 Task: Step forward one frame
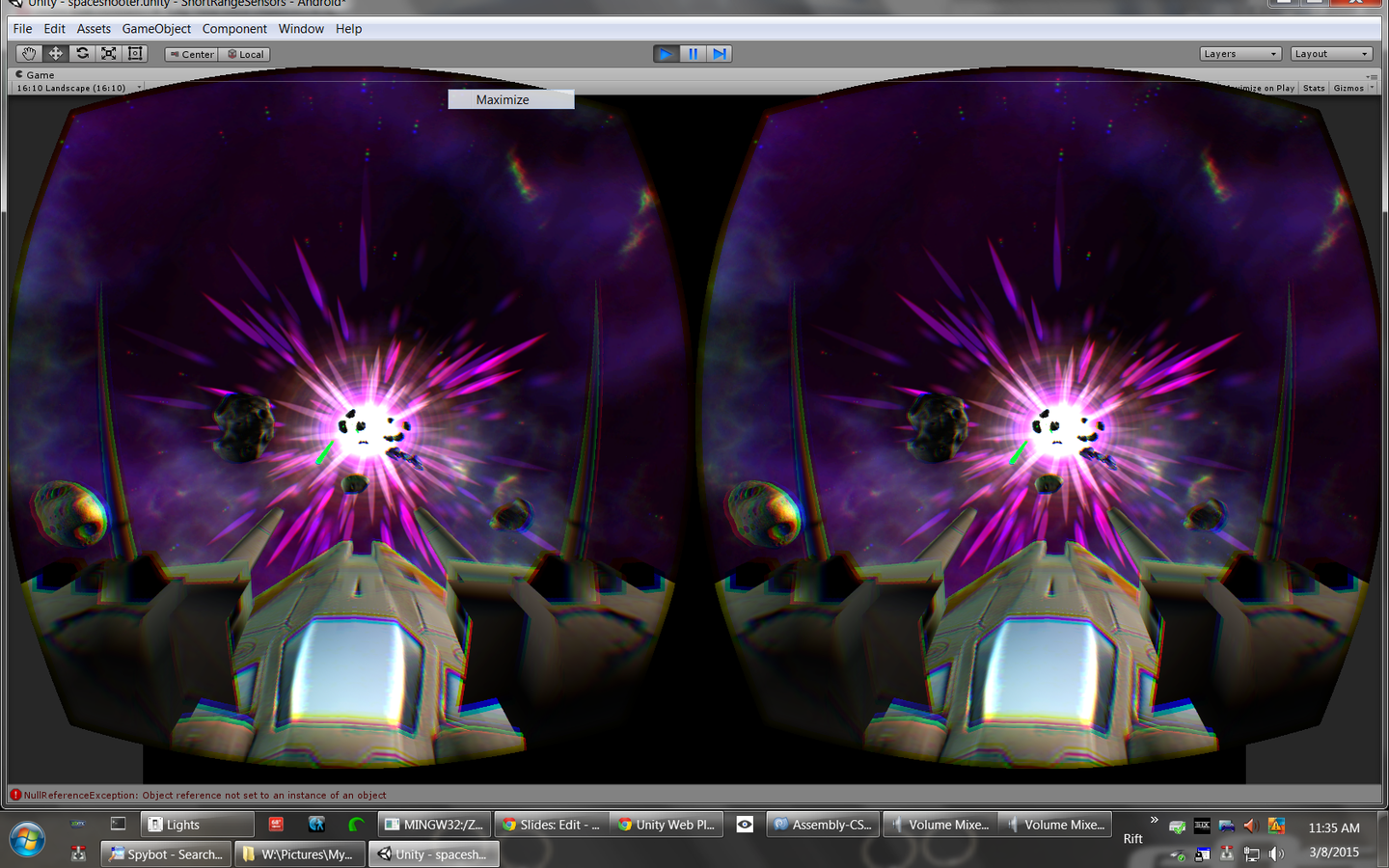click(720, 54)
